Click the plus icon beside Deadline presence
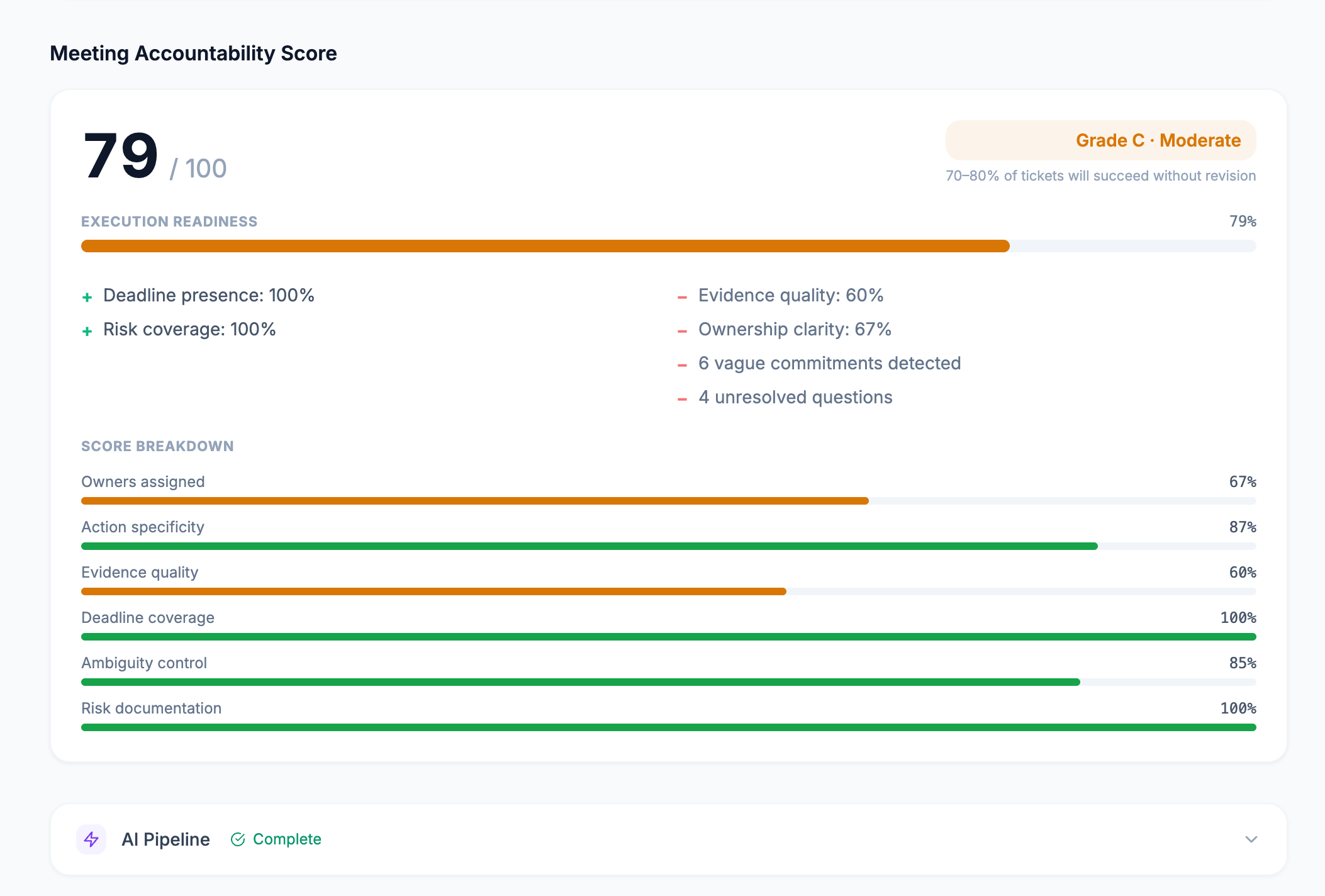This screenshot has height=896, width=1325. pos(87,297)
